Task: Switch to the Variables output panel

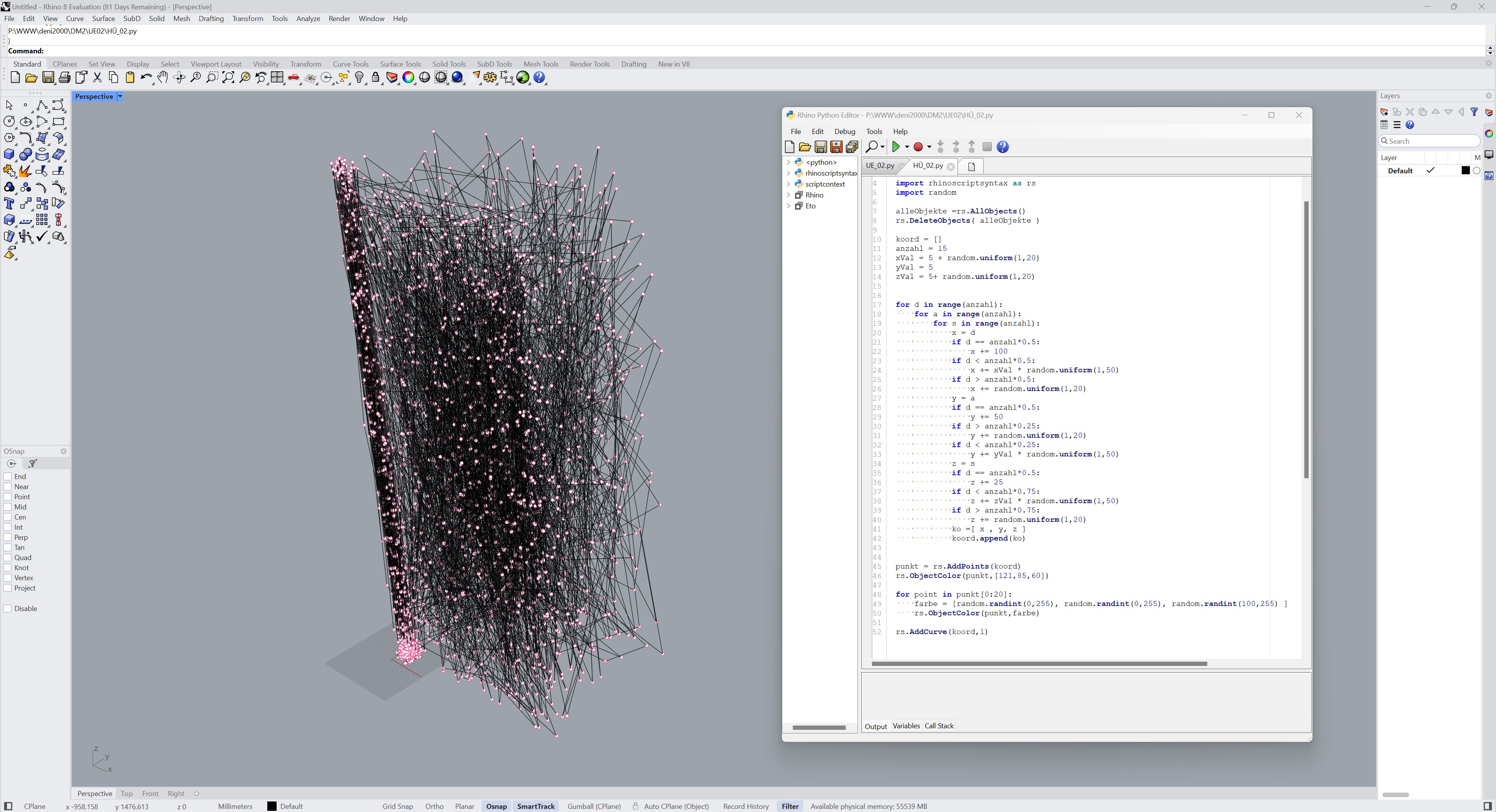Action: (x=907, y=726)
